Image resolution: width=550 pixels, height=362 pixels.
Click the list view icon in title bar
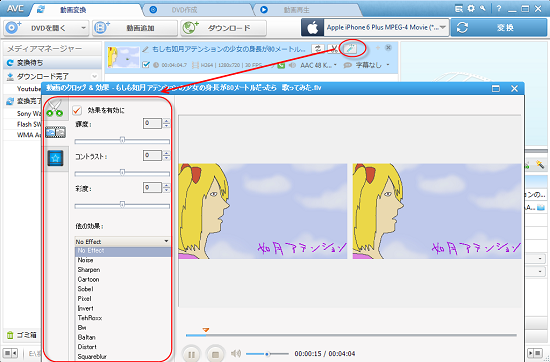click(x=458, y=8)
